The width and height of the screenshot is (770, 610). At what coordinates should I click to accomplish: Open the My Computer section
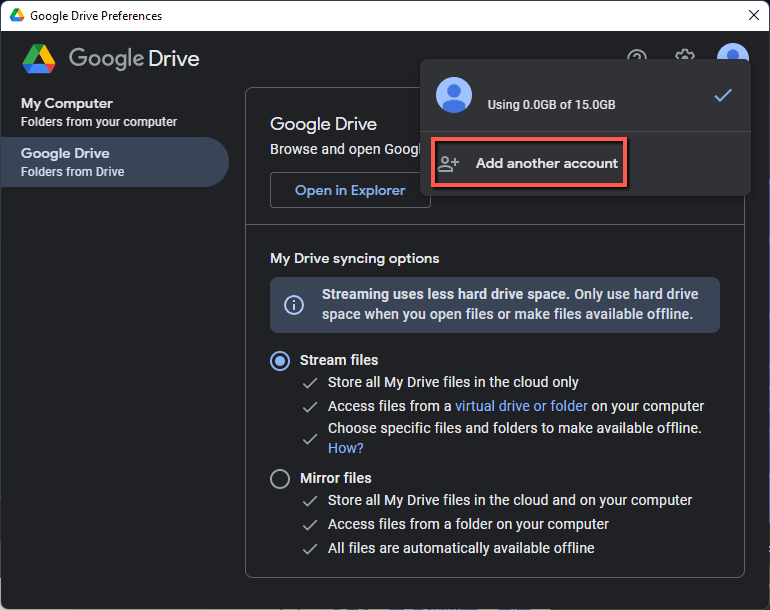click(x=114, y=112)
